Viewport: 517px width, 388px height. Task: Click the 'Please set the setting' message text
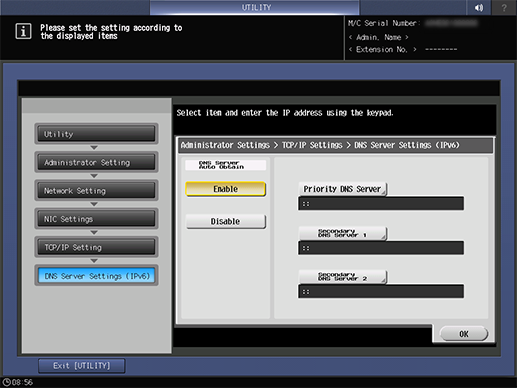pyautogui.click(x=111, y=32)
